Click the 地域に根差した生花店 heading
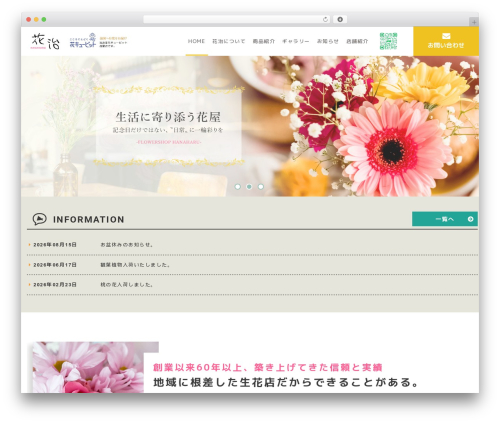The height and width of the screenshot is (423, 500). click(286, 382)
